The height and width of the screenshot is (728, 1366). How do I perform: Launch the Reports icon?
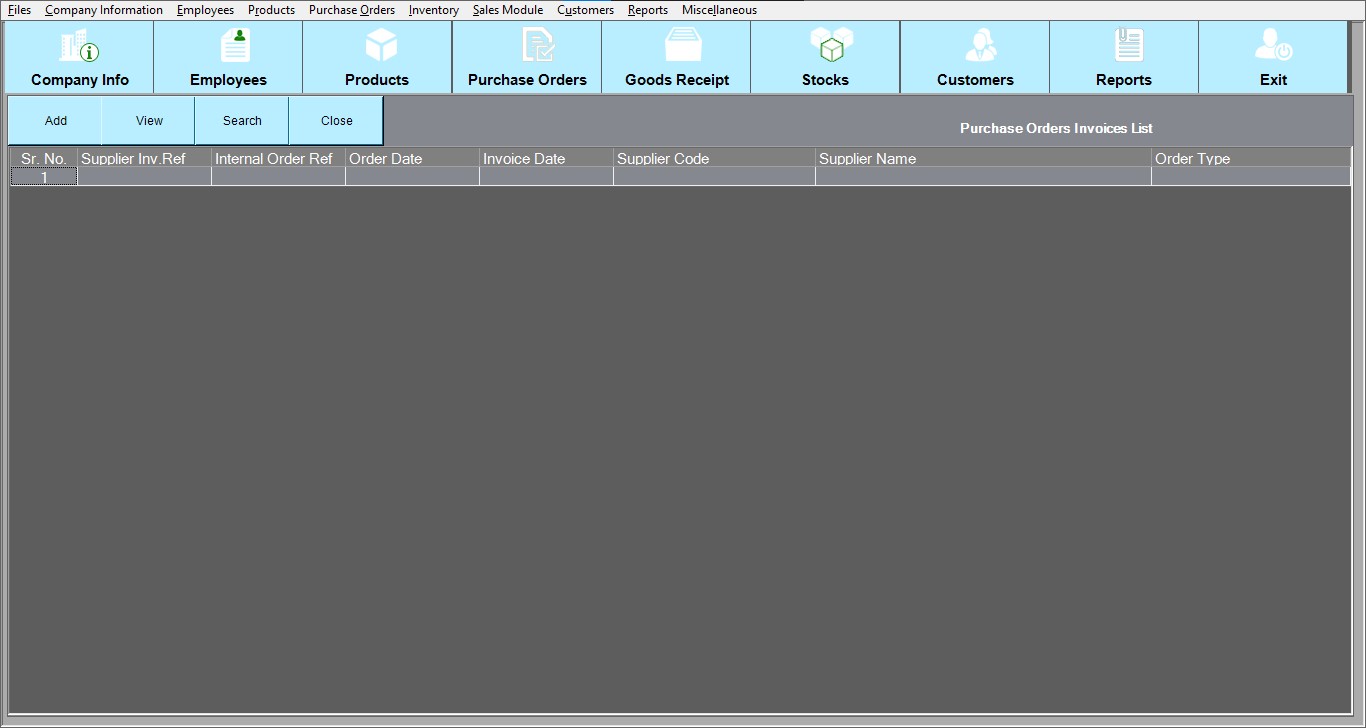[1128, 46]
